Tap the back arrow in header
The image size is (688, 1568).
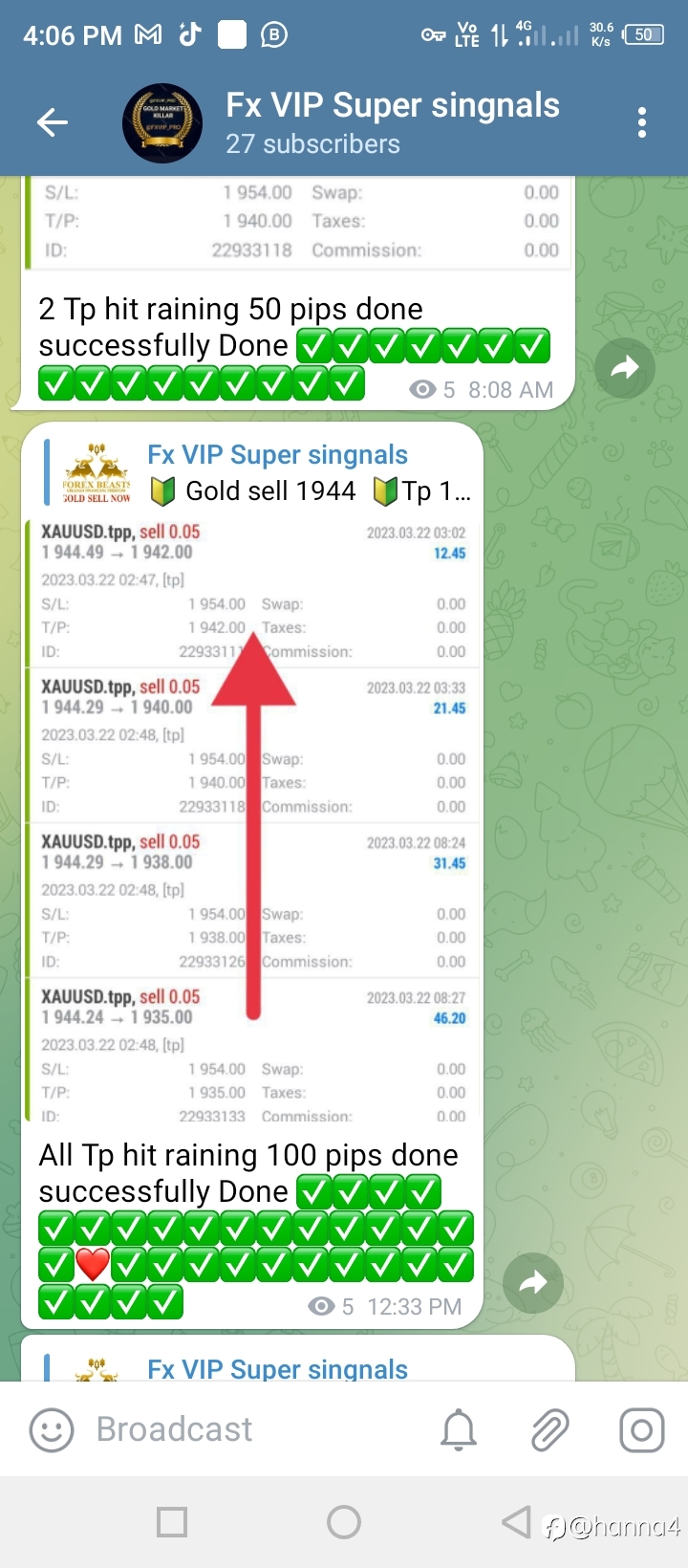(52, 122)
